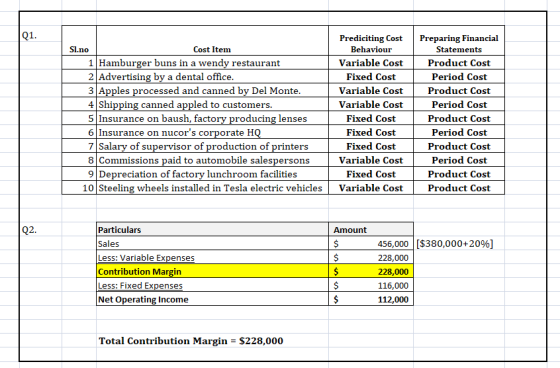
Task: Select the [$380,000+20%] note cell
Action: 455,244
